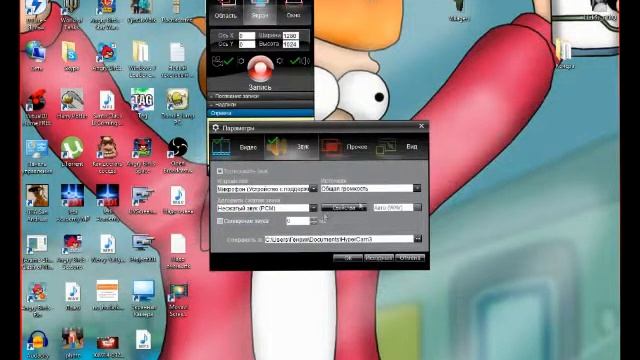Open the Прочее tab in Параметры
The height and width of the screenshot is (360, 640).
(x=346, y=147)
